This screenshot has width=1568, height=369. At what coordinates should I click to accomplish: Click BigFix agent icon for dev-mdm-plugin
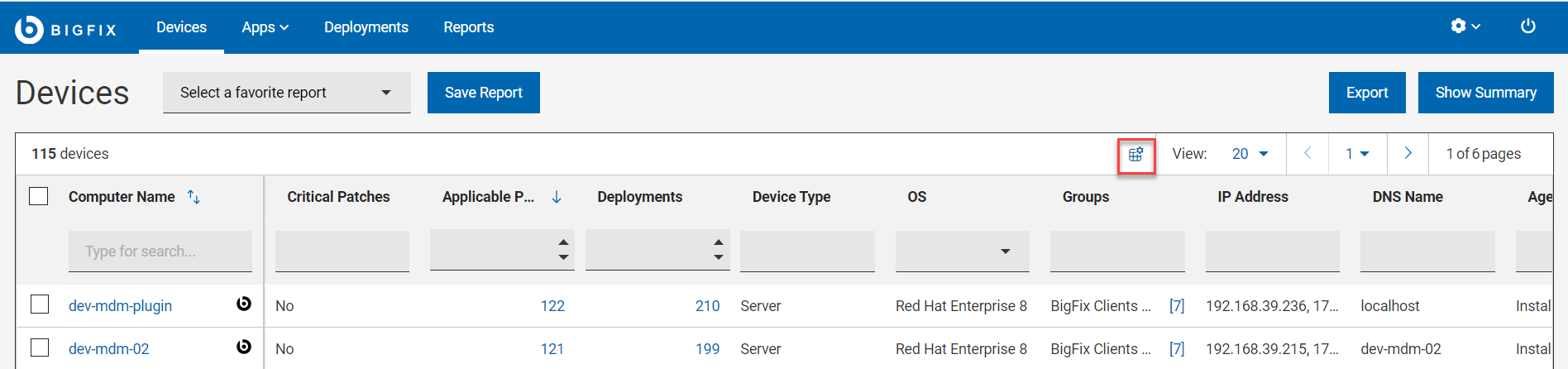[x=243, y=304]
